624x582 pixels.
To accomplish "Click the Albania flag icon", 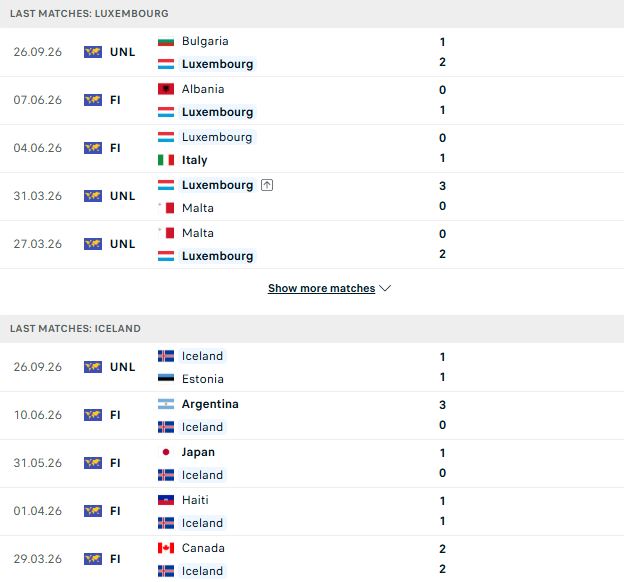I will tap(166, 89).
